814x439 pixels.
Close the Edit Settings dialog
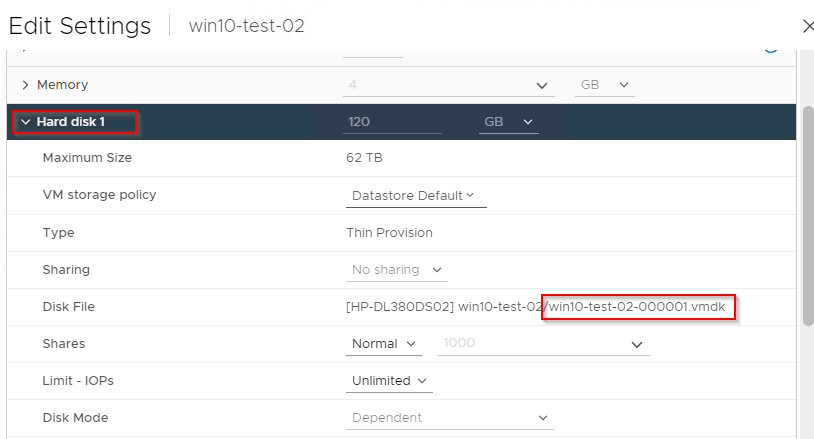(x=808, y=26)
